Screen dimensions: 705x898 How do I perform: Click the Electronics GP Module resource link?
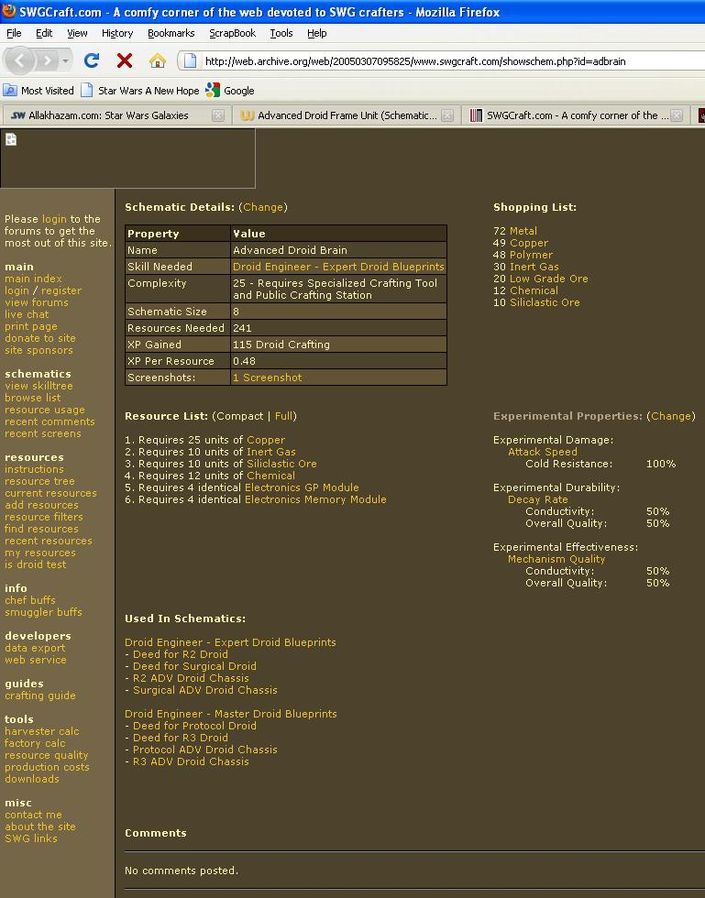point(301,488)
